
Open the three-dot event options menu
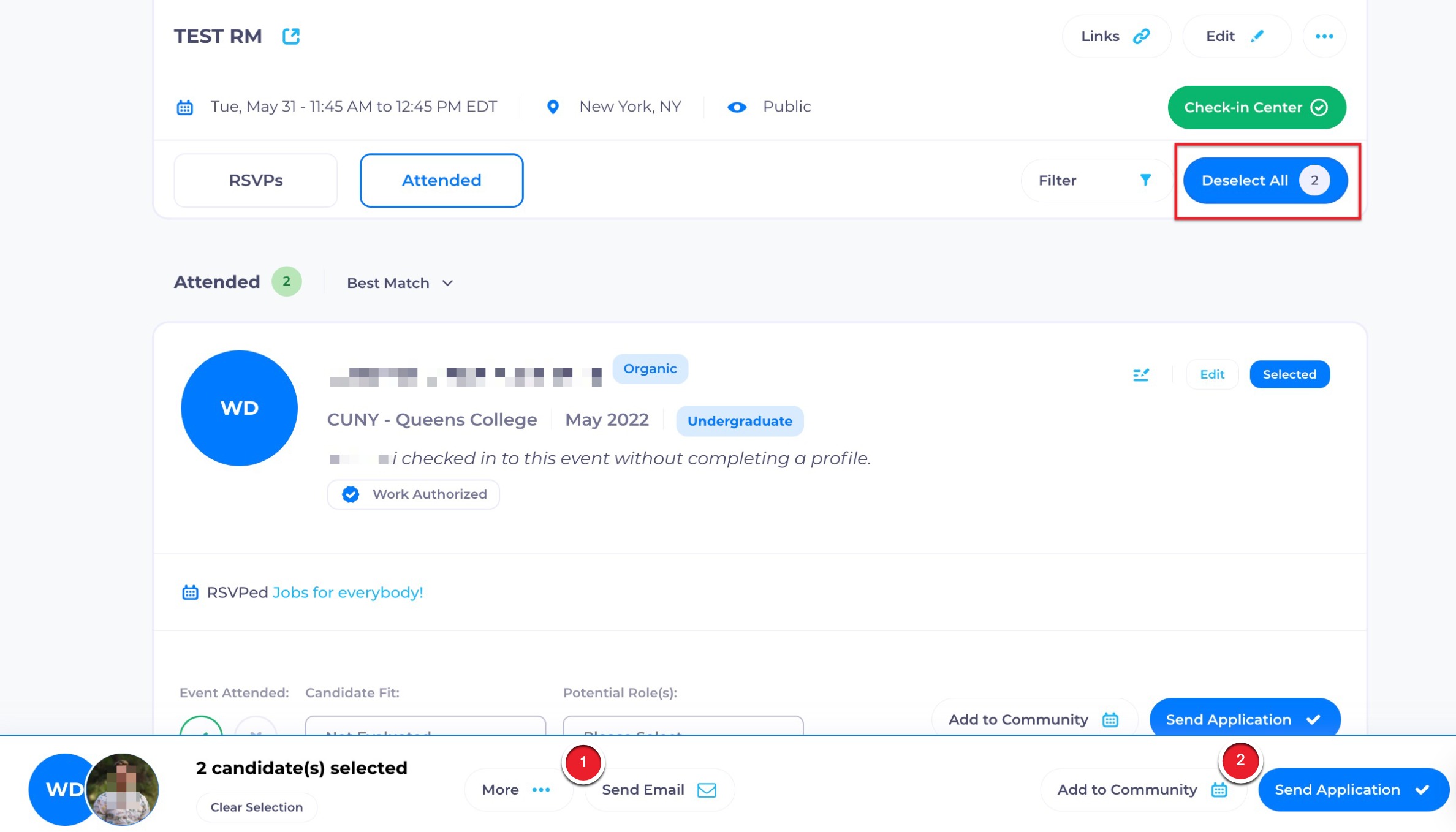(1324, 36)
